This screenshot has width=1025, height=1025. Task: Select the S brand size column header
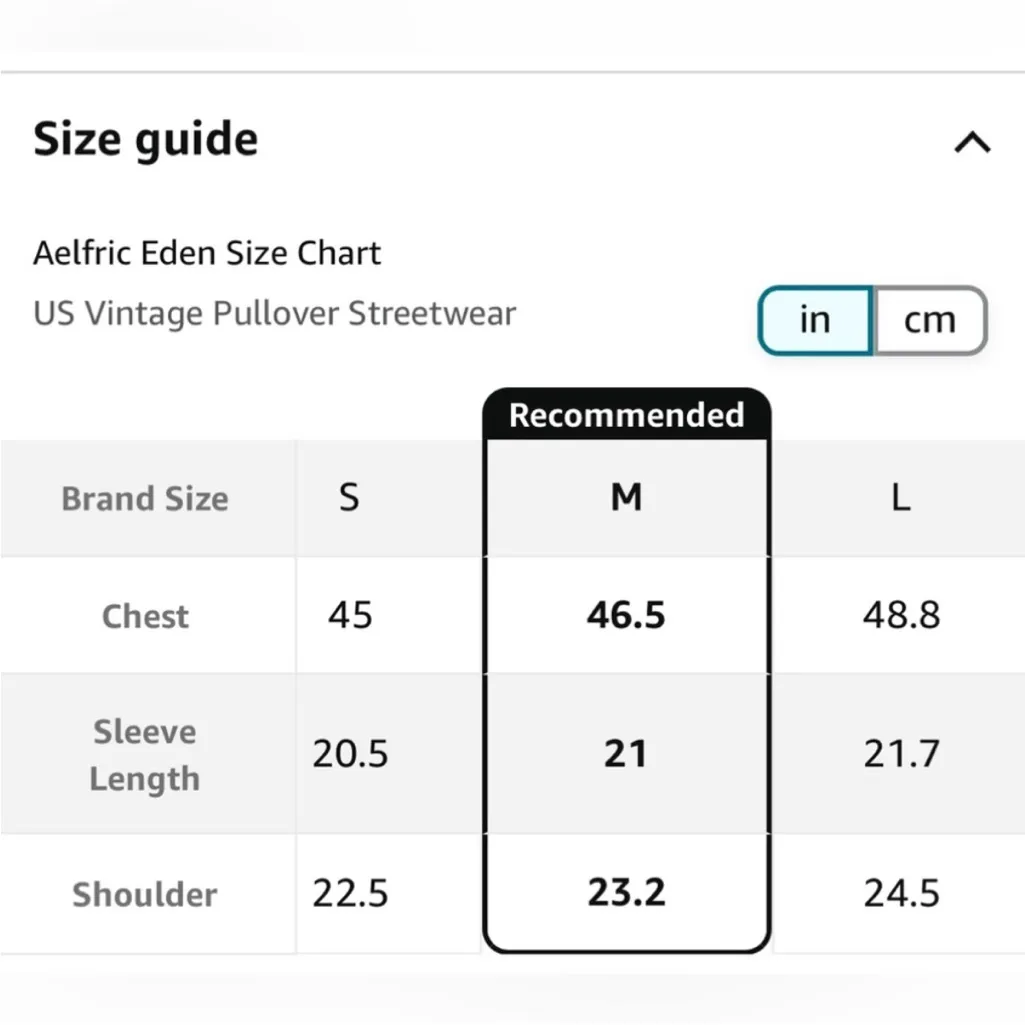[348, 497]
